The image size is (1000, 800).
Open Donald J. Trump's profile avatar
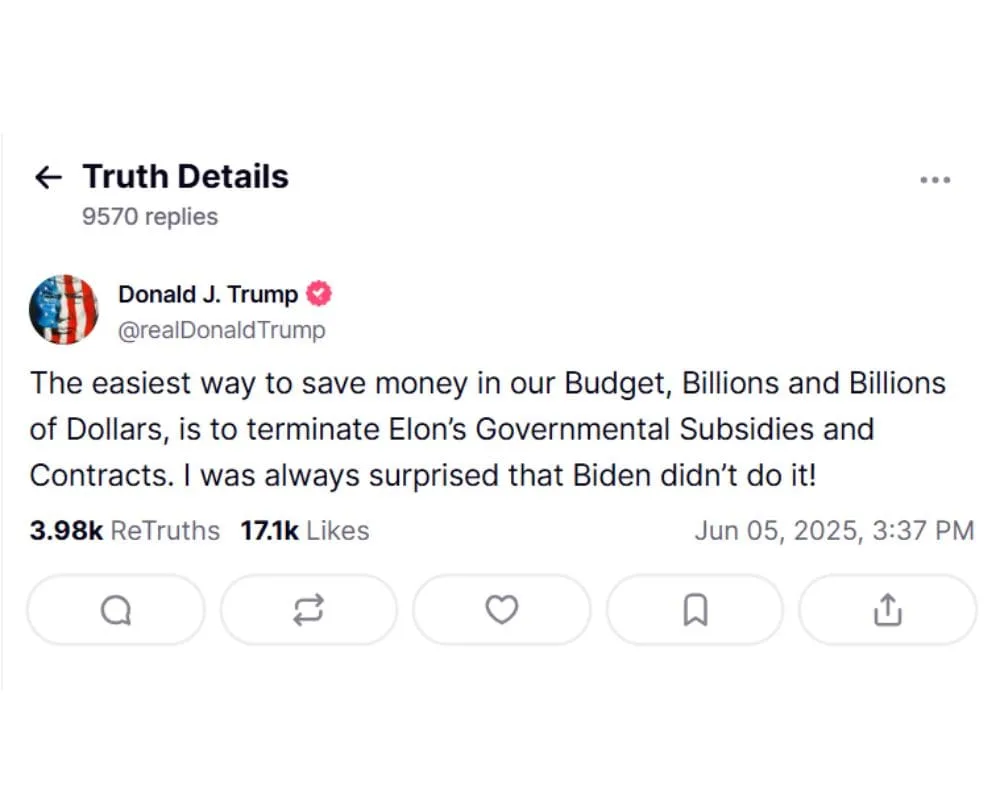click(64, 310)
